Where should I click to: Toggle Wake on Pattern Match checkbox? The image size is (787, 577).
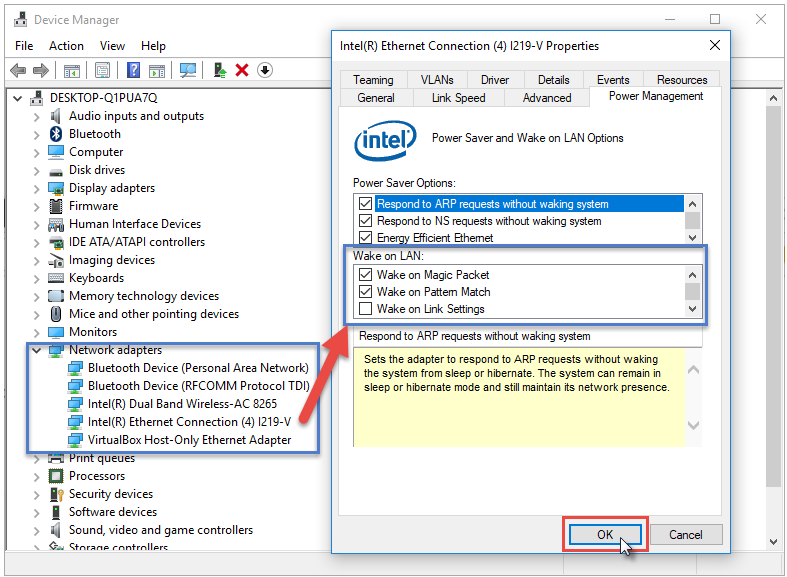[x=365, y=292]
